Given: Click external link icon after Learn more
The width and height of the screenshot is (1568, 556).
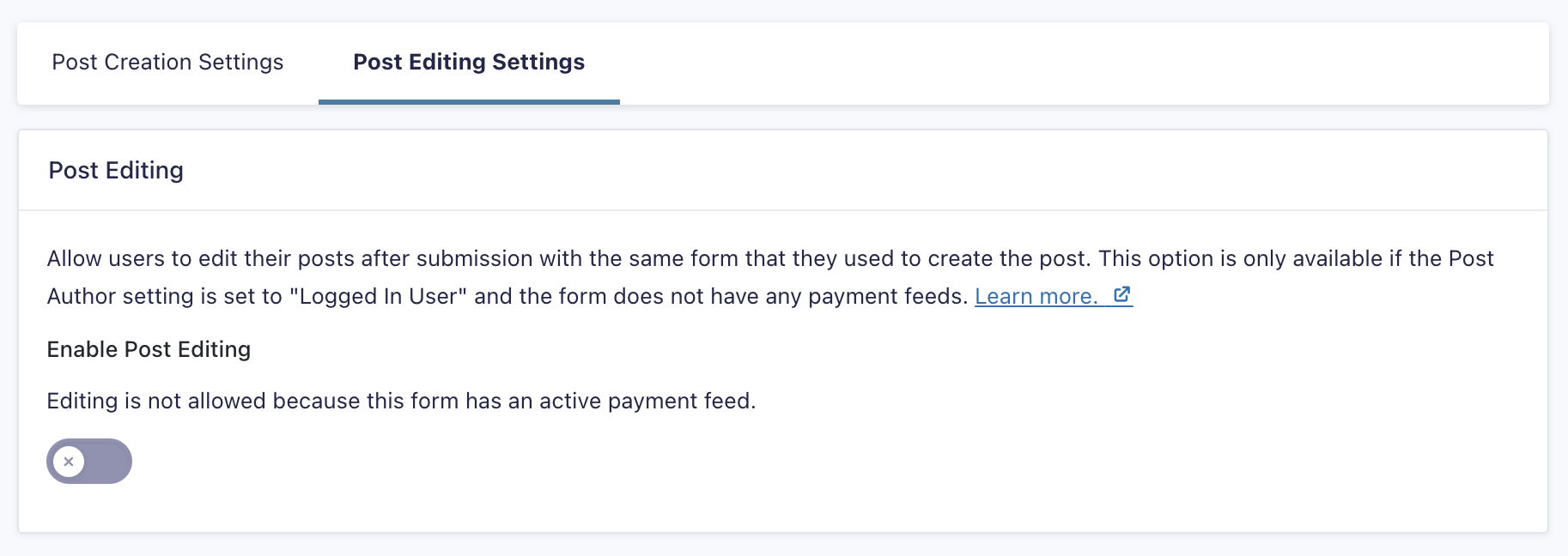Looking at the screenshot, I should click(1121, 295).
